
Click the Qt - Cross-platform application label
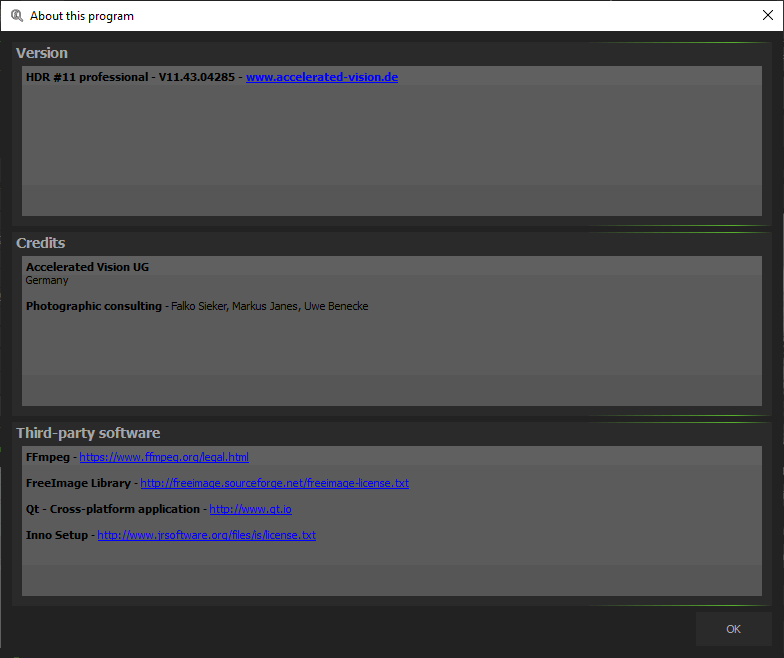click(112, 509)
